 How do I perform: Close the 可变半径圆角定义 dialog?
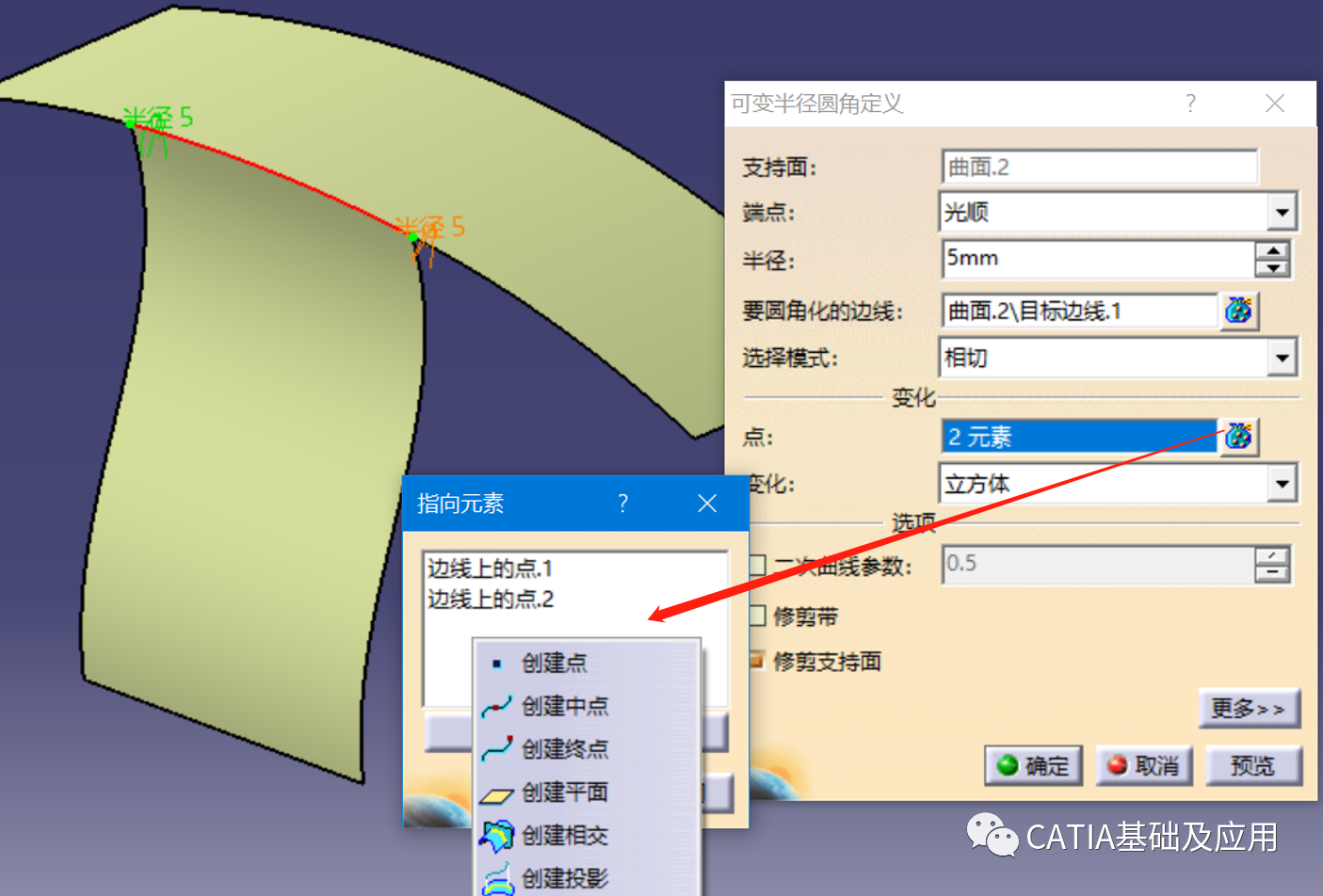[1275, 104]
